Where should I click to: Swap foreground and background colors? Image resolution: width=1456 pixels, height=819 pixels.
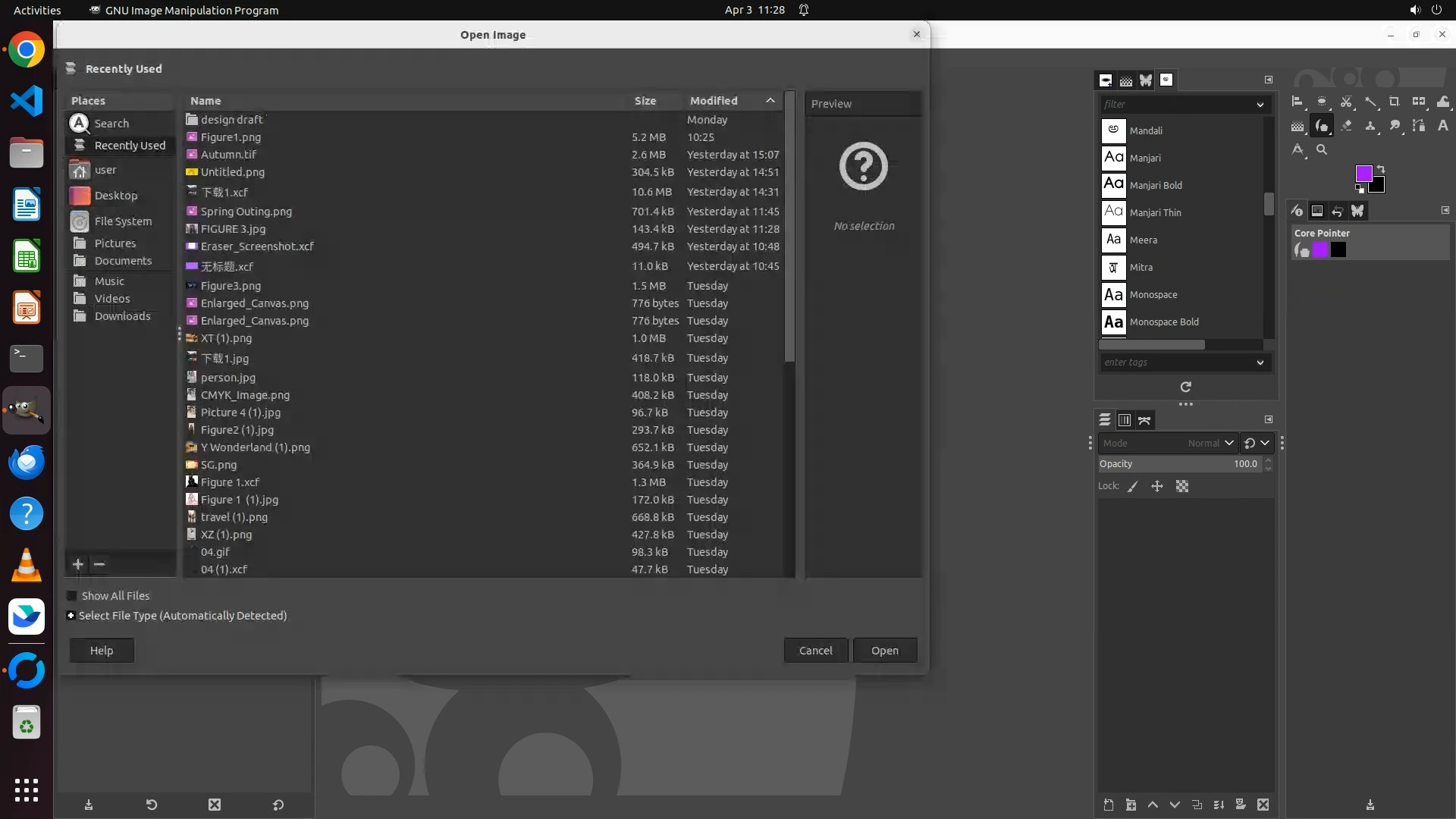[1381, 169]
